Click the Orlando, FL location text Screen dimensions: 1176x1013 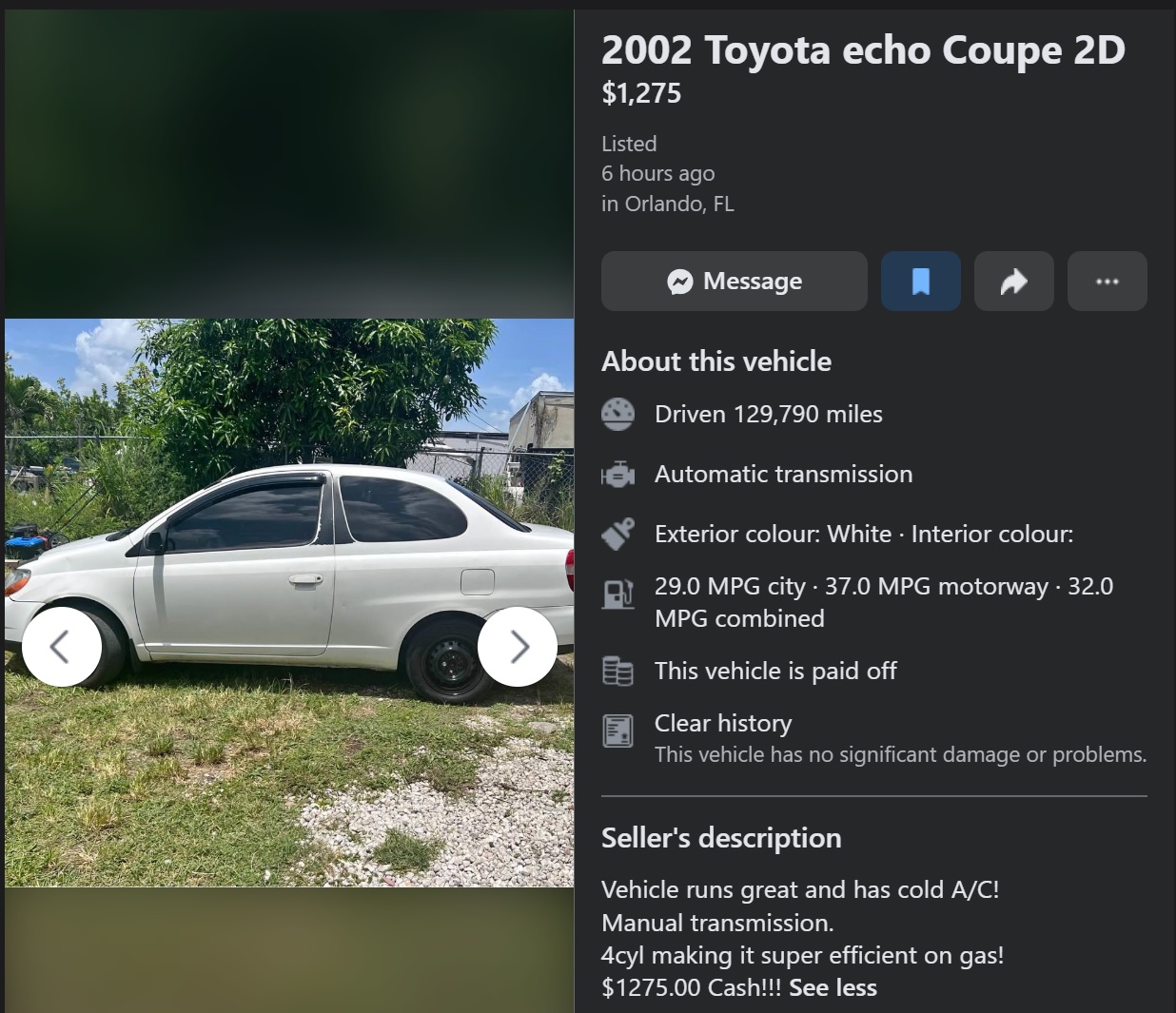(679, 204)
